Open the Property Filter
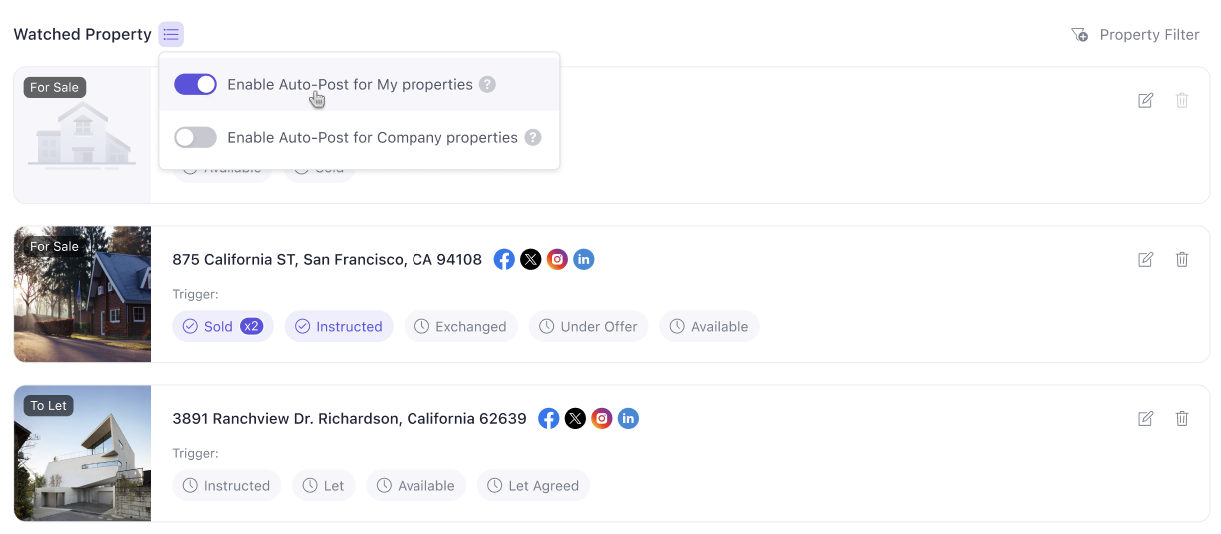 (x=1135, y=35)
